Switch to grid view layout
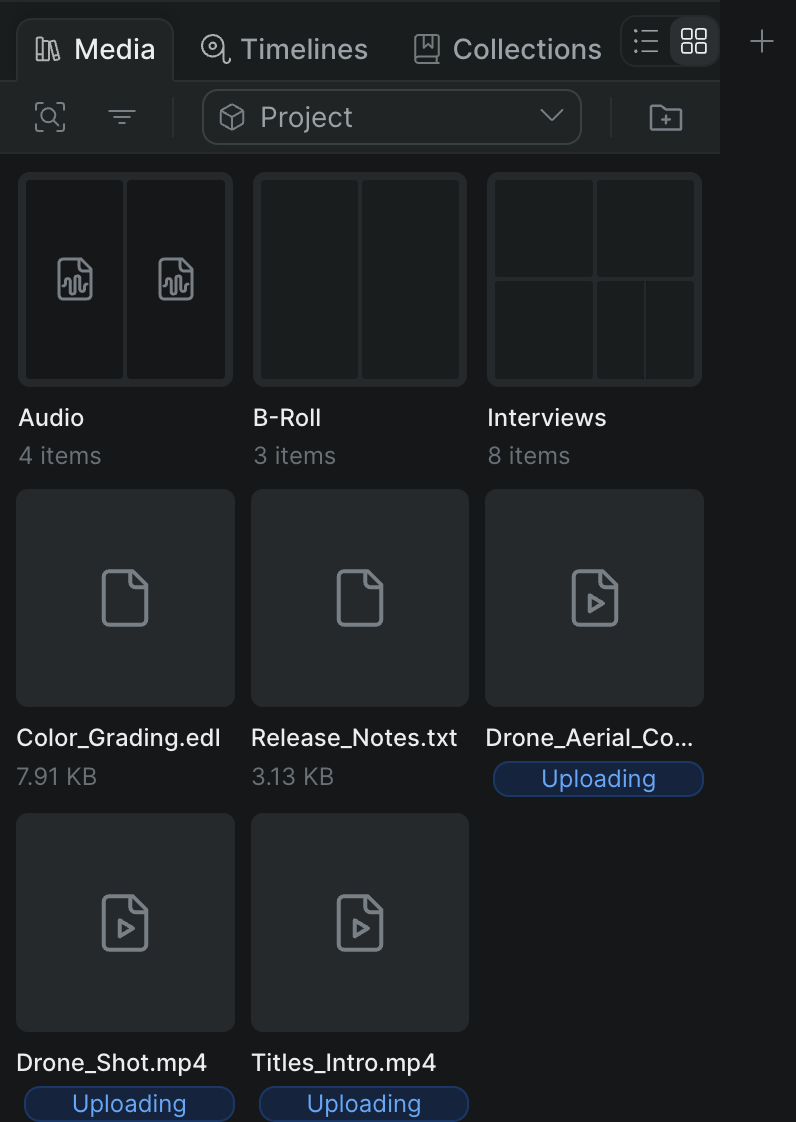The width and height of the screenshot is (796, 1122). [x=694, y=42]
